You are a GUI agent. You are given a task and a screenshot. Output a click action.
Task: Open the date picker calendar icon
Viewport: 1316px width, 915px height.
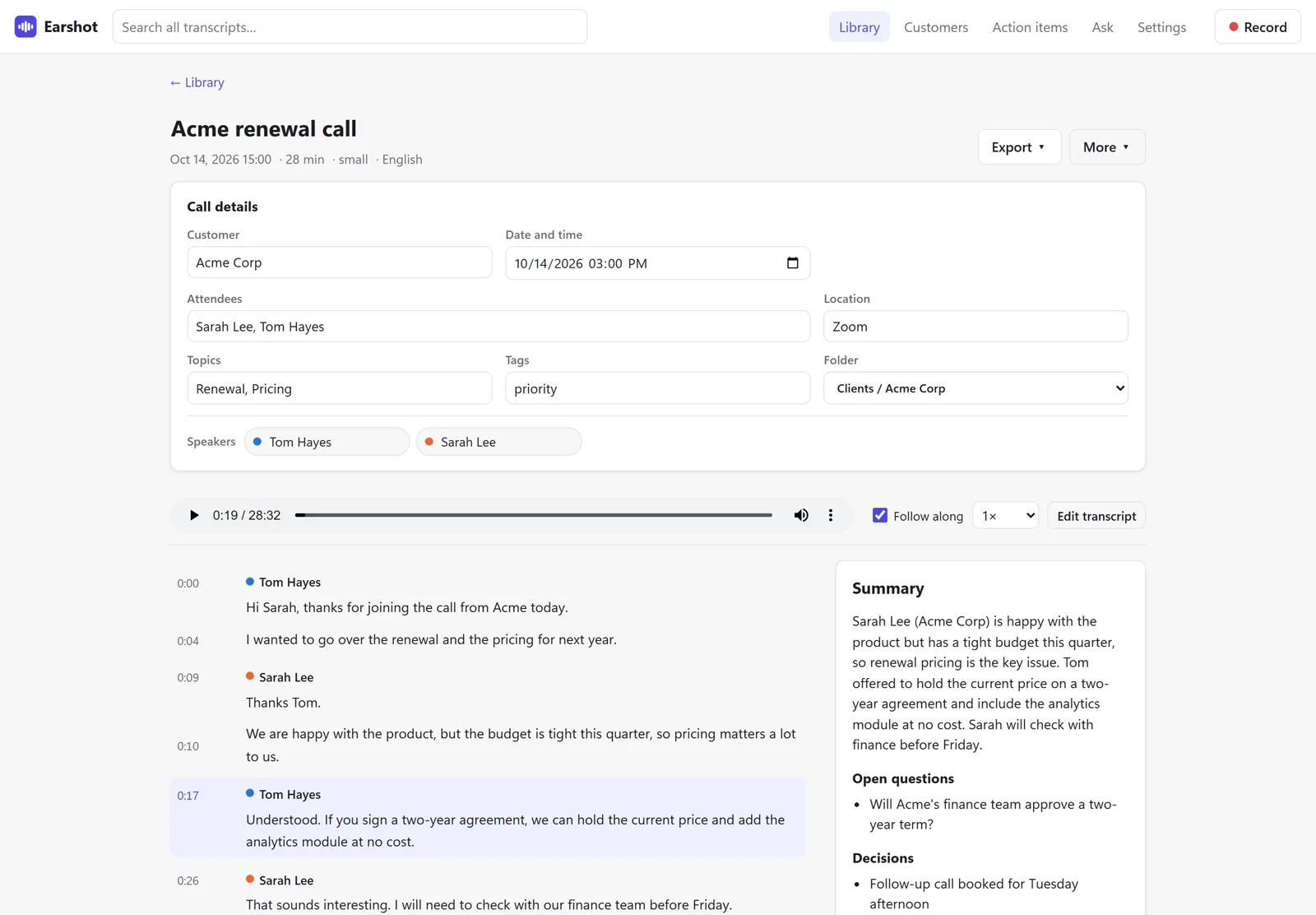793,263
